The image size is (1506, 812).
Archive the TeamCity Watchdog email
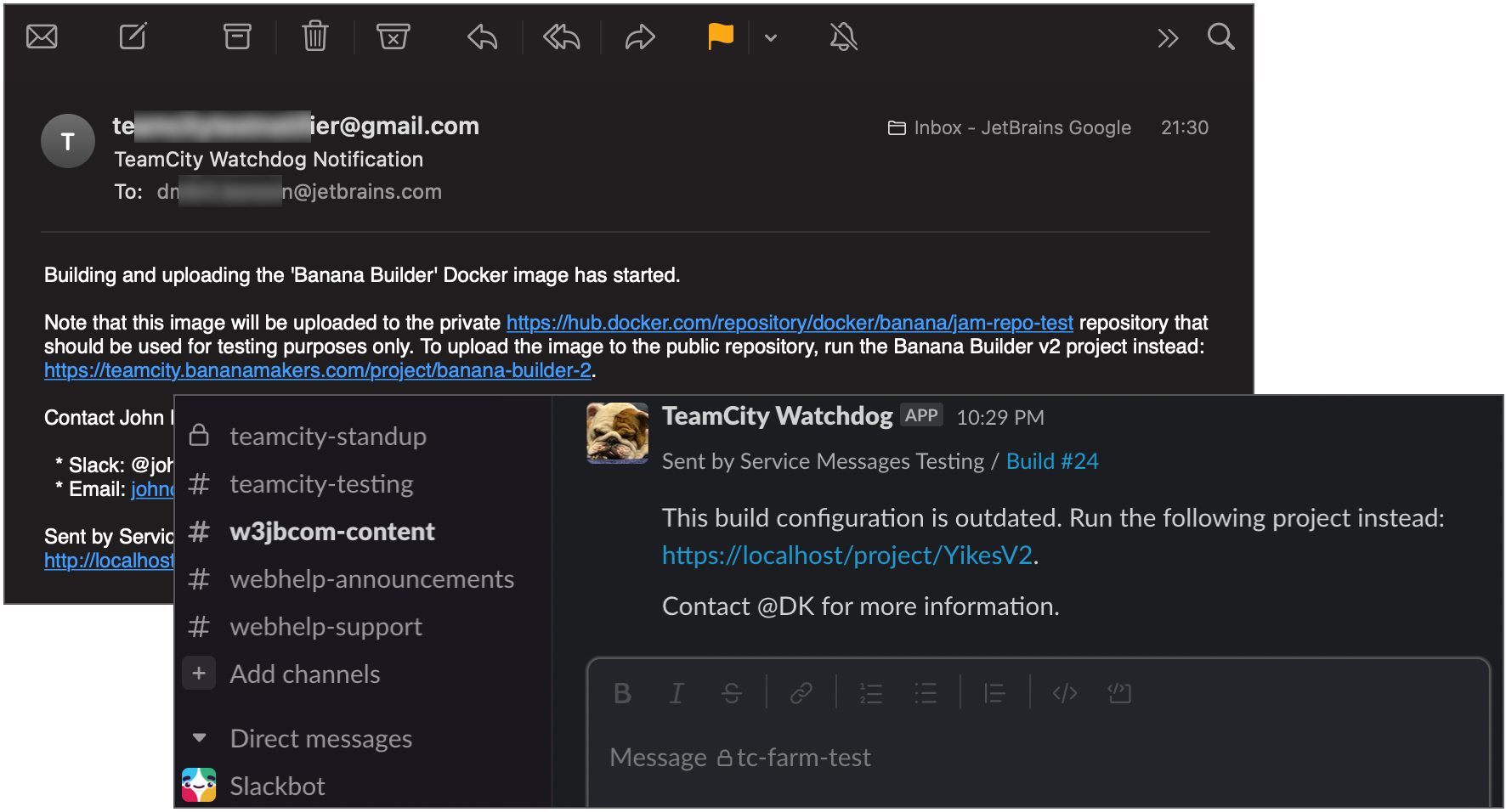(x=236, y=37)
